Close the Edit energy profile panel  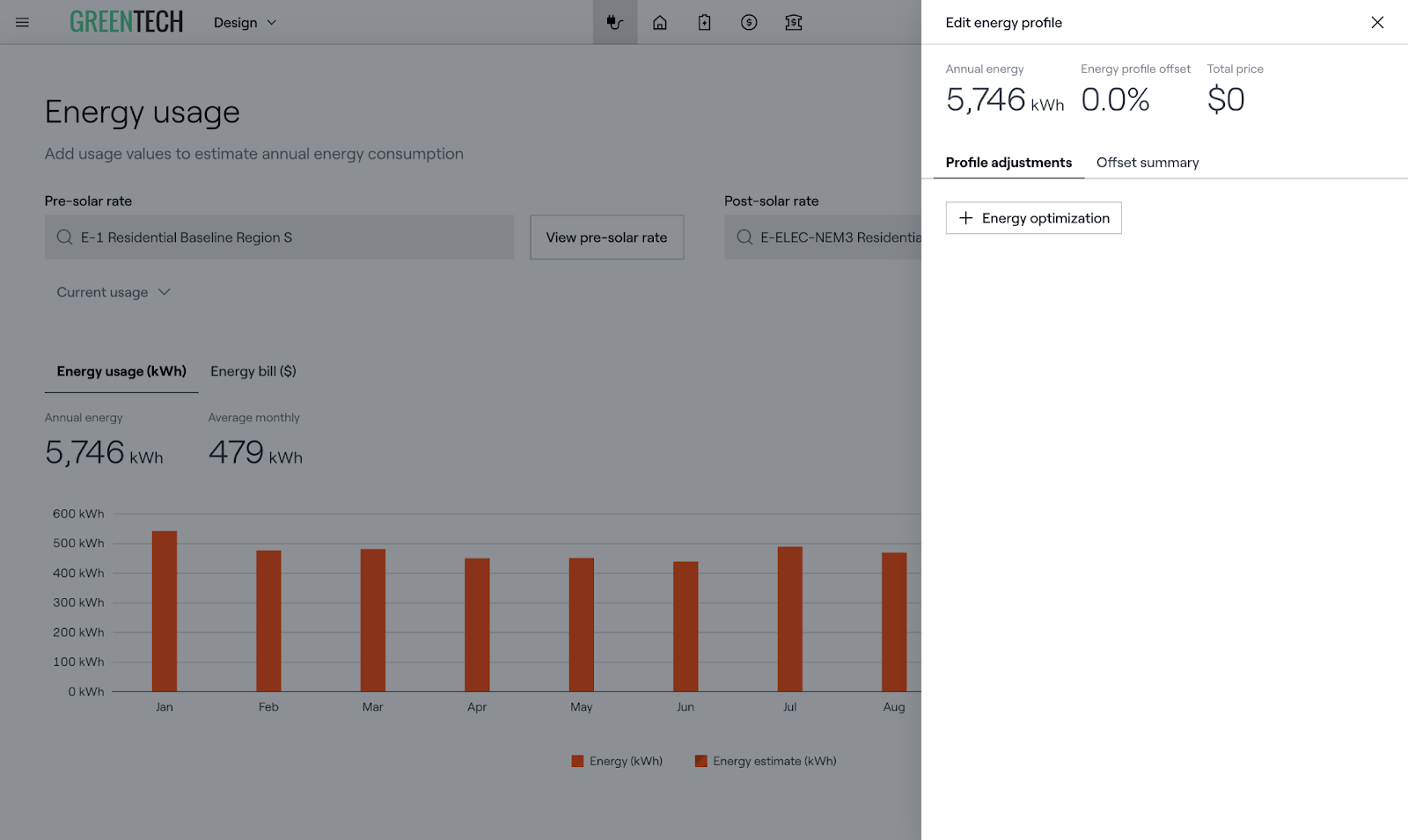click(1377, 22)
